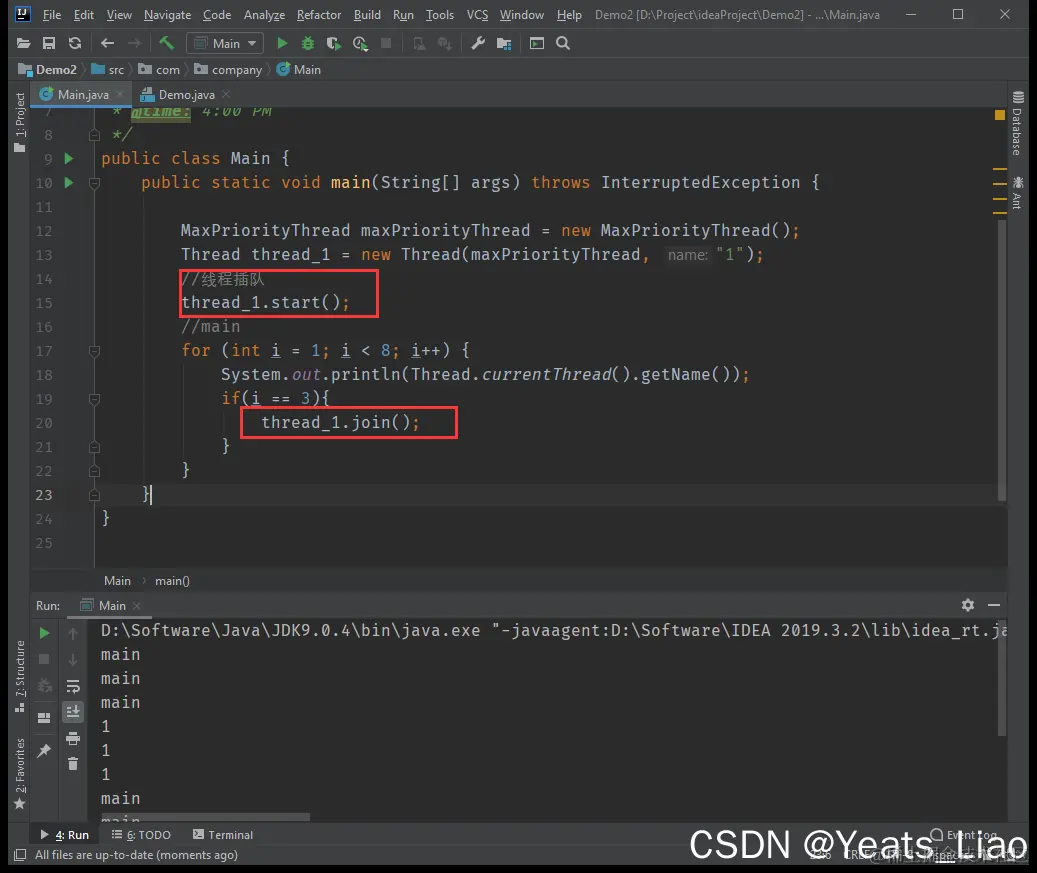Viewport: 1037px width, 873px height.
Task: Click the disabled stop square in main toolbar
Action: [x=386, y=44]
